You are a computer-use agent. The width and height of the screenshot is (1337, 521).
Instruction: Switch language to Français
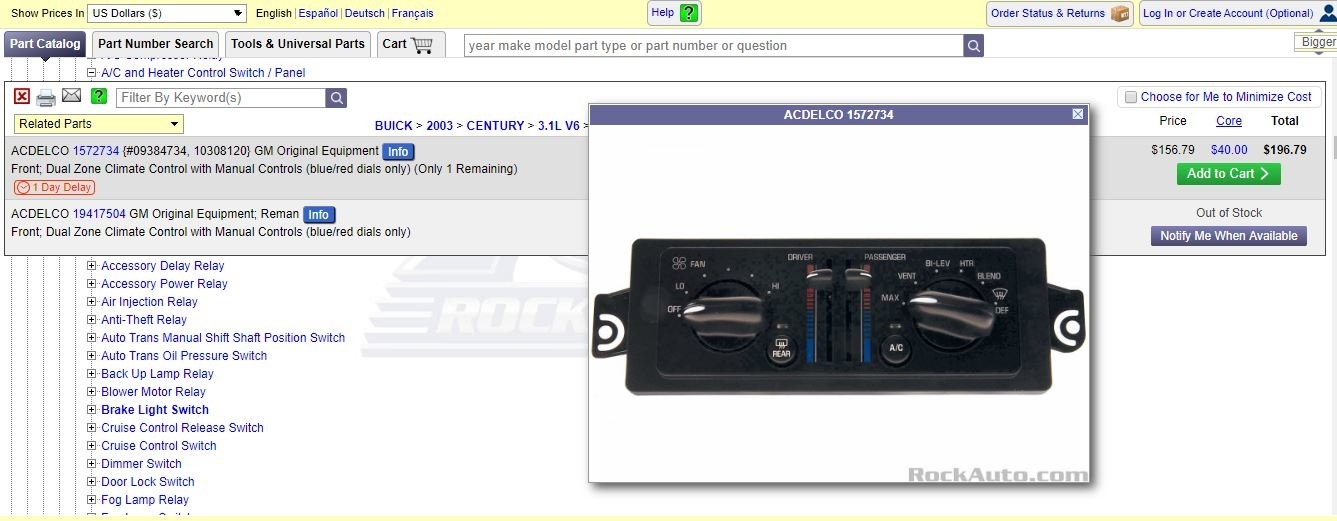(413, 13)
